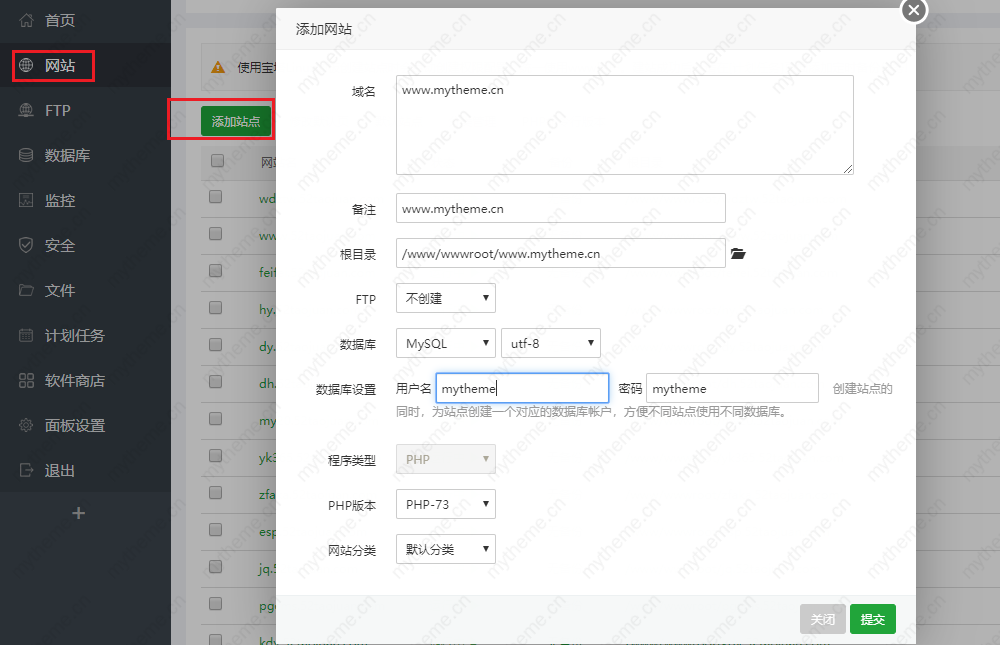Click the home icon for 首页
Screen dimensions: 1000x645
(x=27, y=20)
